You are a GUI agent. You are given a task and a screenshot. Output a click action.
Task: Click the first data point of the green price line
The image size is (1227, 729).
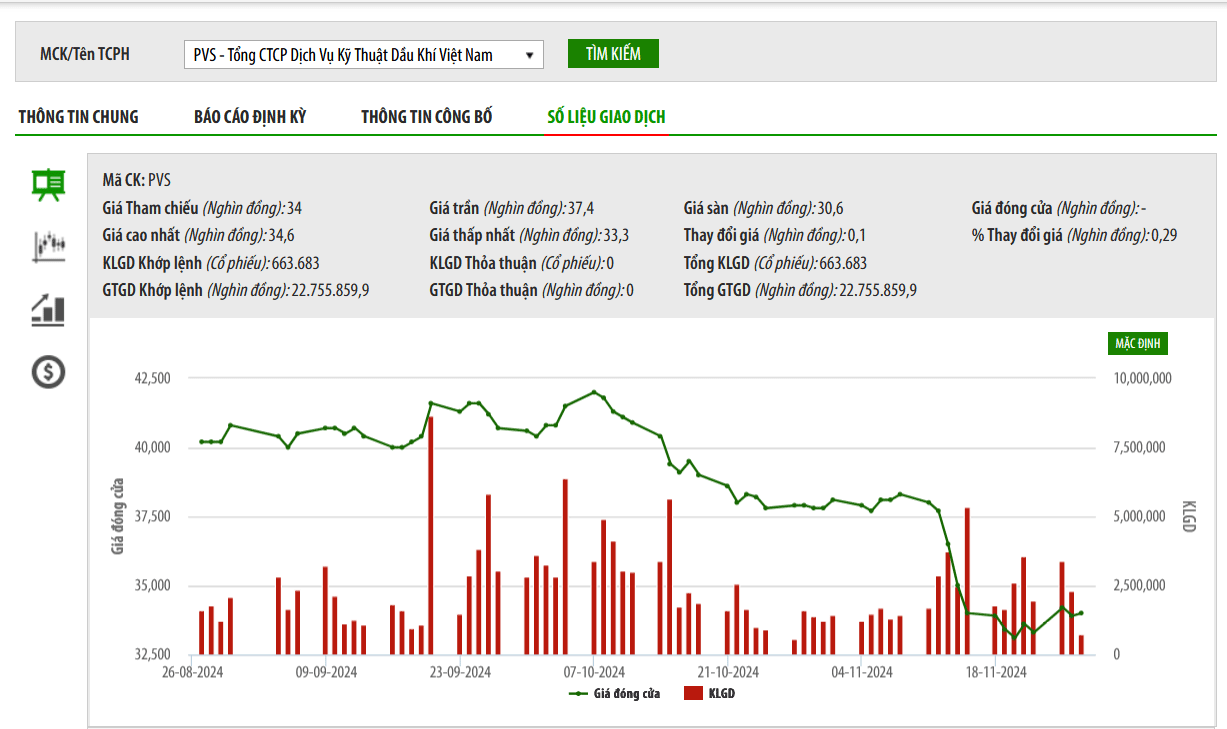pos(202,441)
